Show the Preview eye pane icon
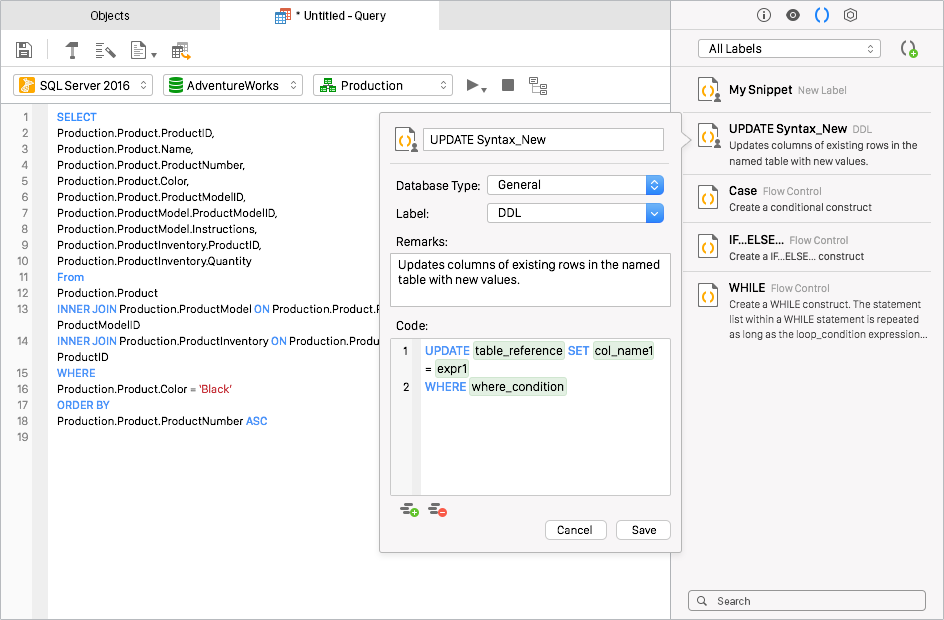Screen dimensions: 944x620 (793, 15)
